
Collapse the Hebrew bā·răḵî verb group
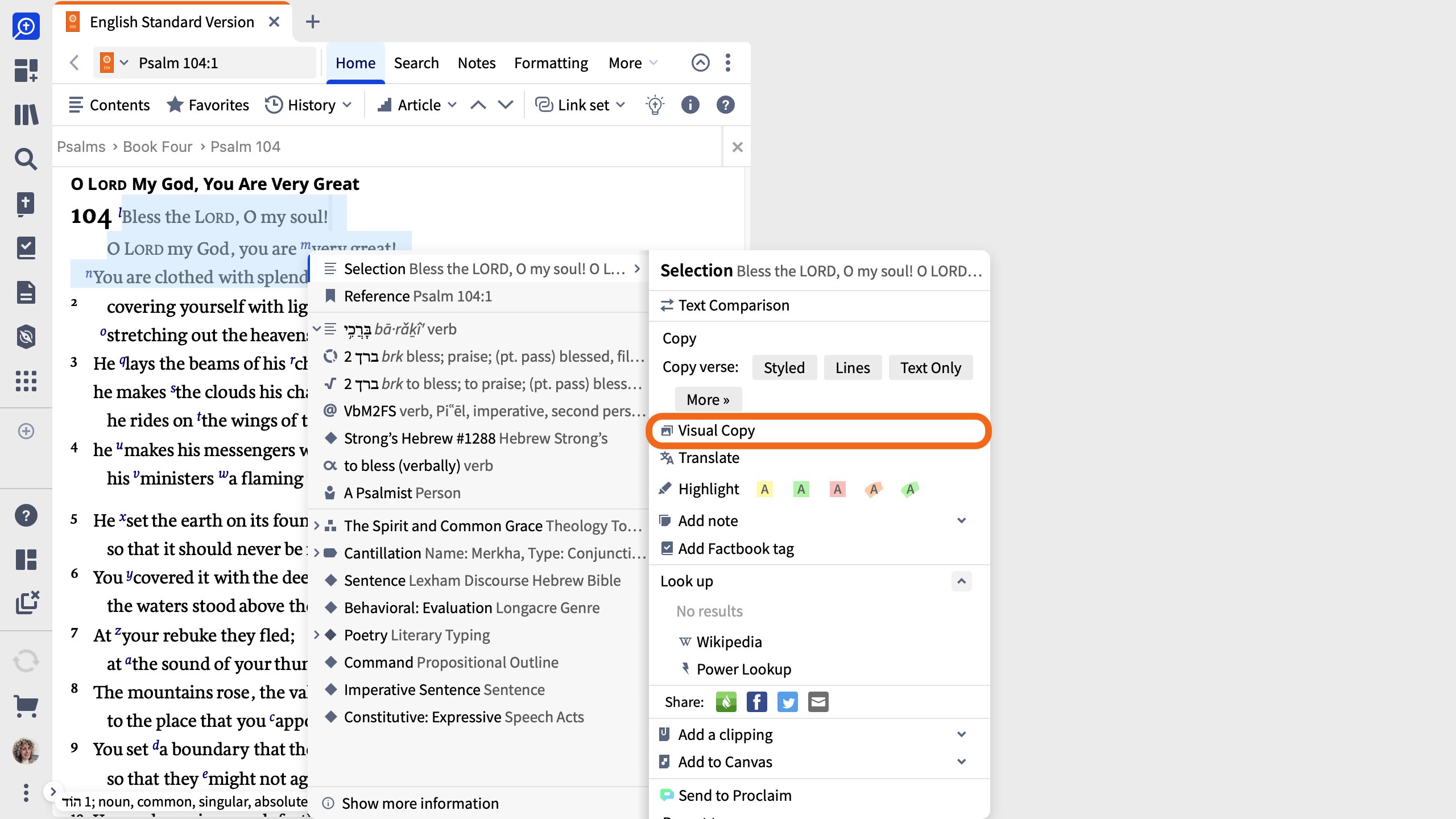point(317,329)
